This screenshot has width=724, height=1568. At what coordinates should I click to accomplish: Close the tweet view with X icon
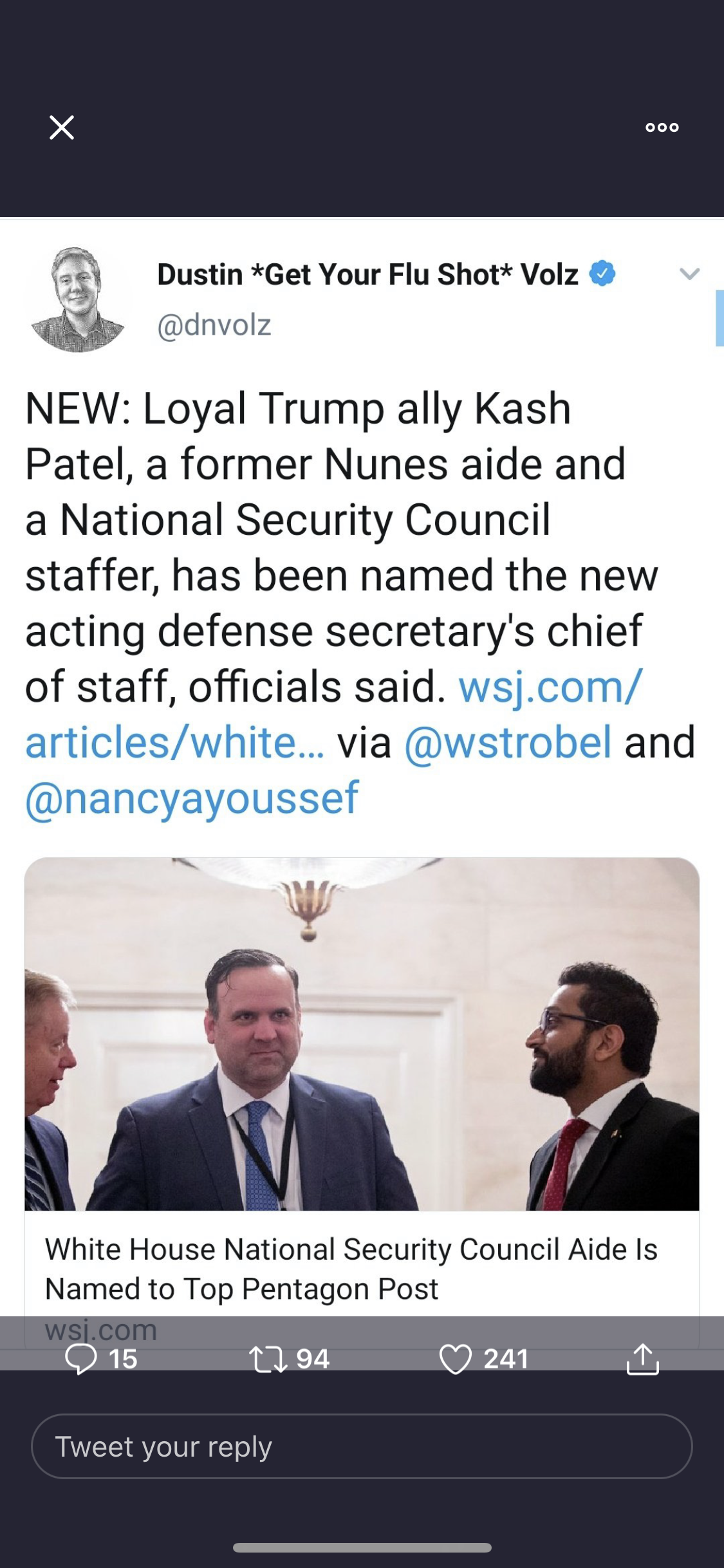(62, 127)
